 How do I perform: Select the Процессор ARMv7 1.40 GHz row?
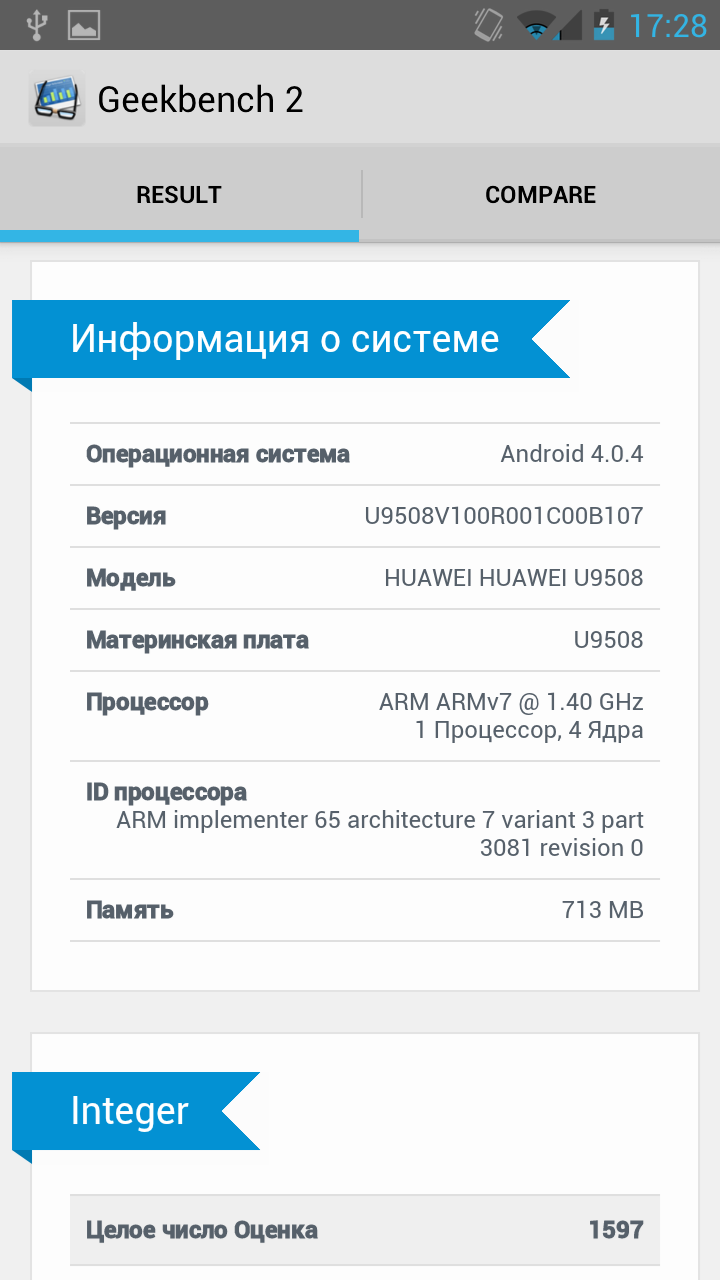pyautogui.click(x=365, y=716)
